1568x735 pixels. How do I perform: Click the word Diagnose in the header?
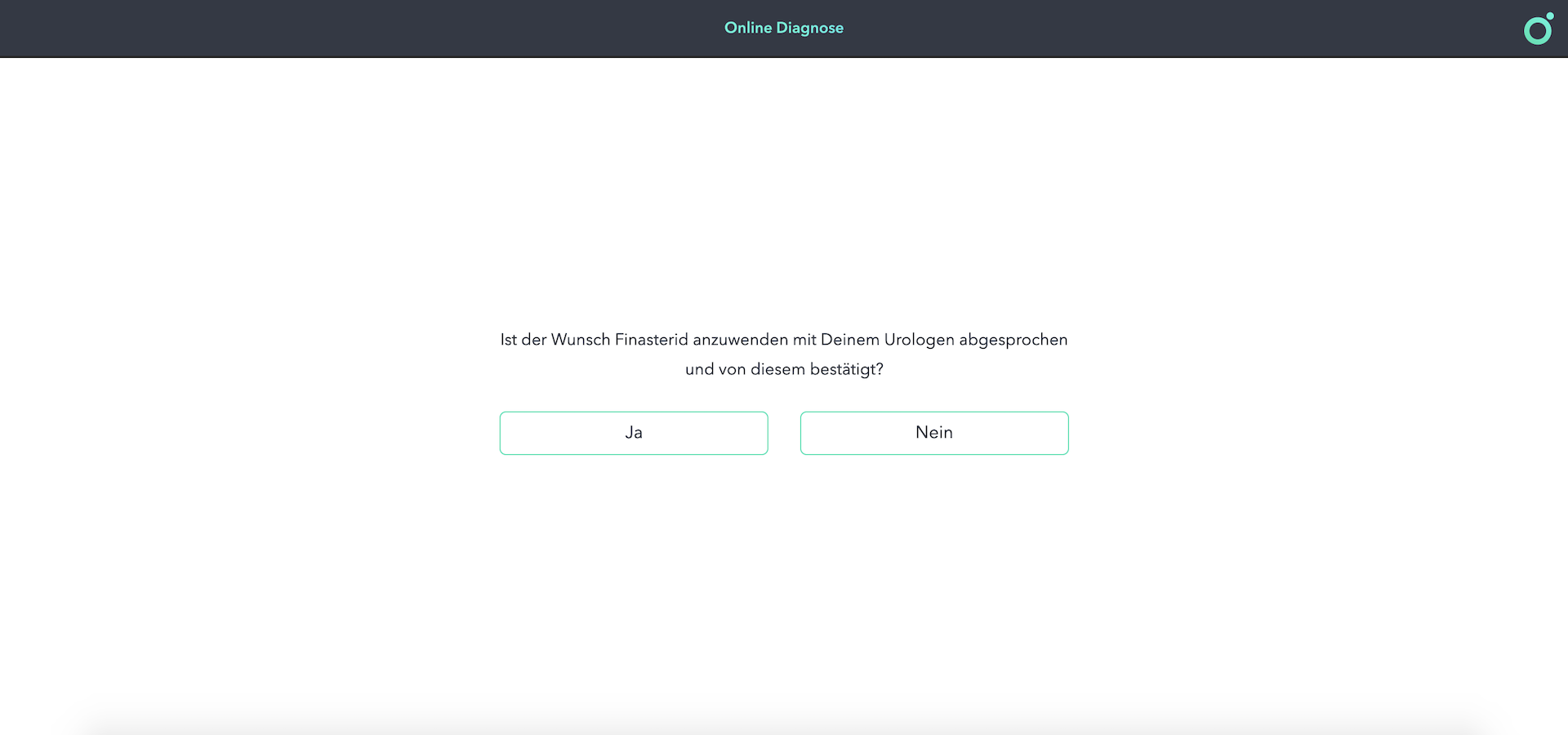810,28
